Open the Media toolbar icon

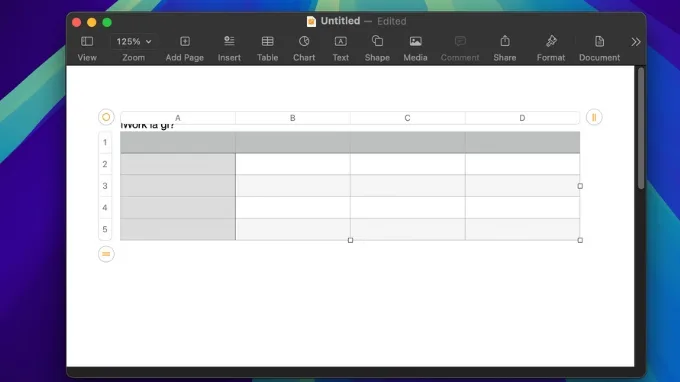click(415, 42)
